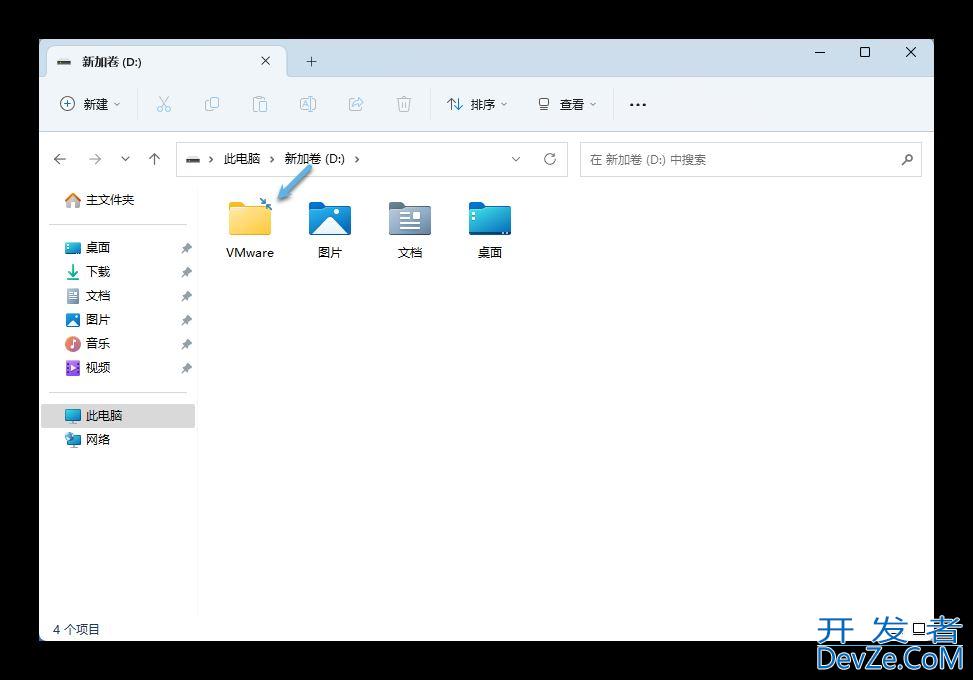Unpin 视频 using its pin icon
Screen dimensions: 973x680
tap(186, 369)
